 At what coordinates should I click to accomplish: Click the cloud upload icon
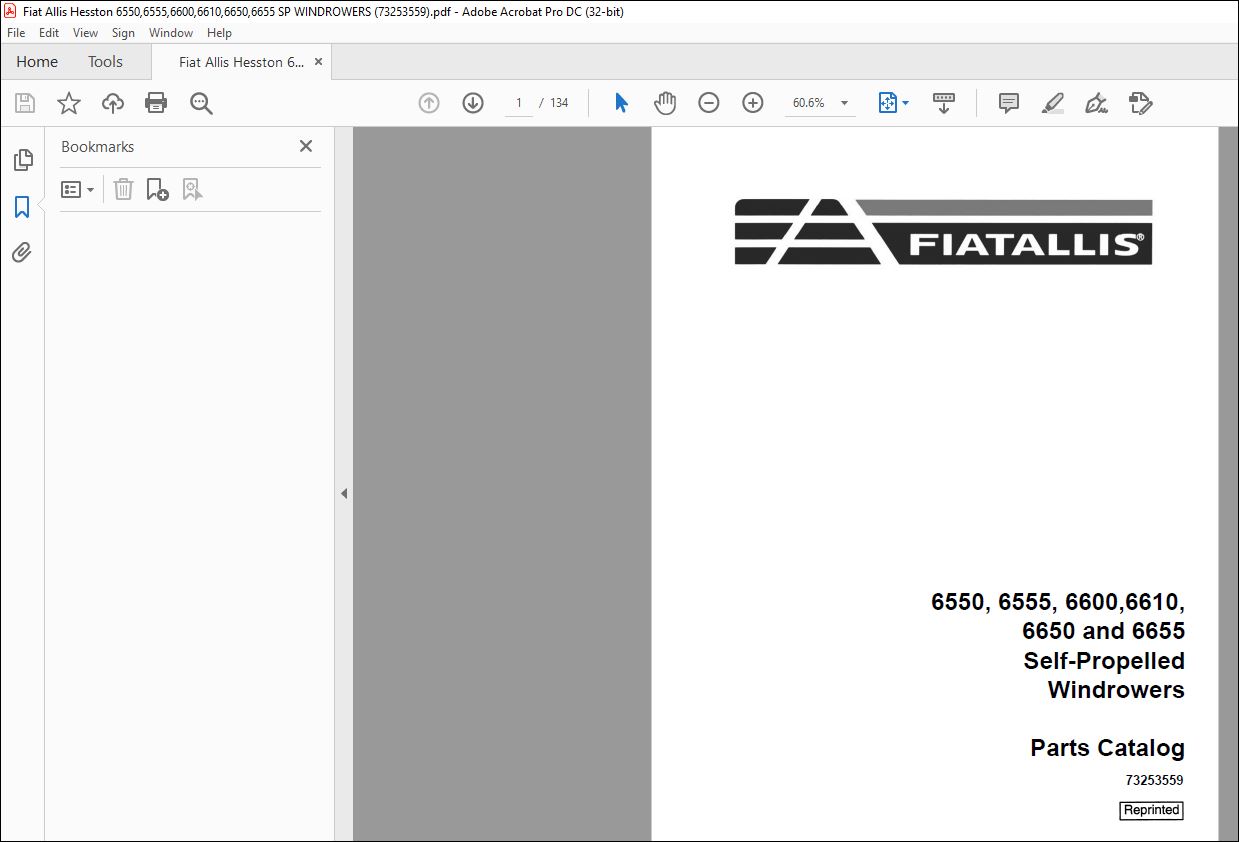(x=113, y=103)
